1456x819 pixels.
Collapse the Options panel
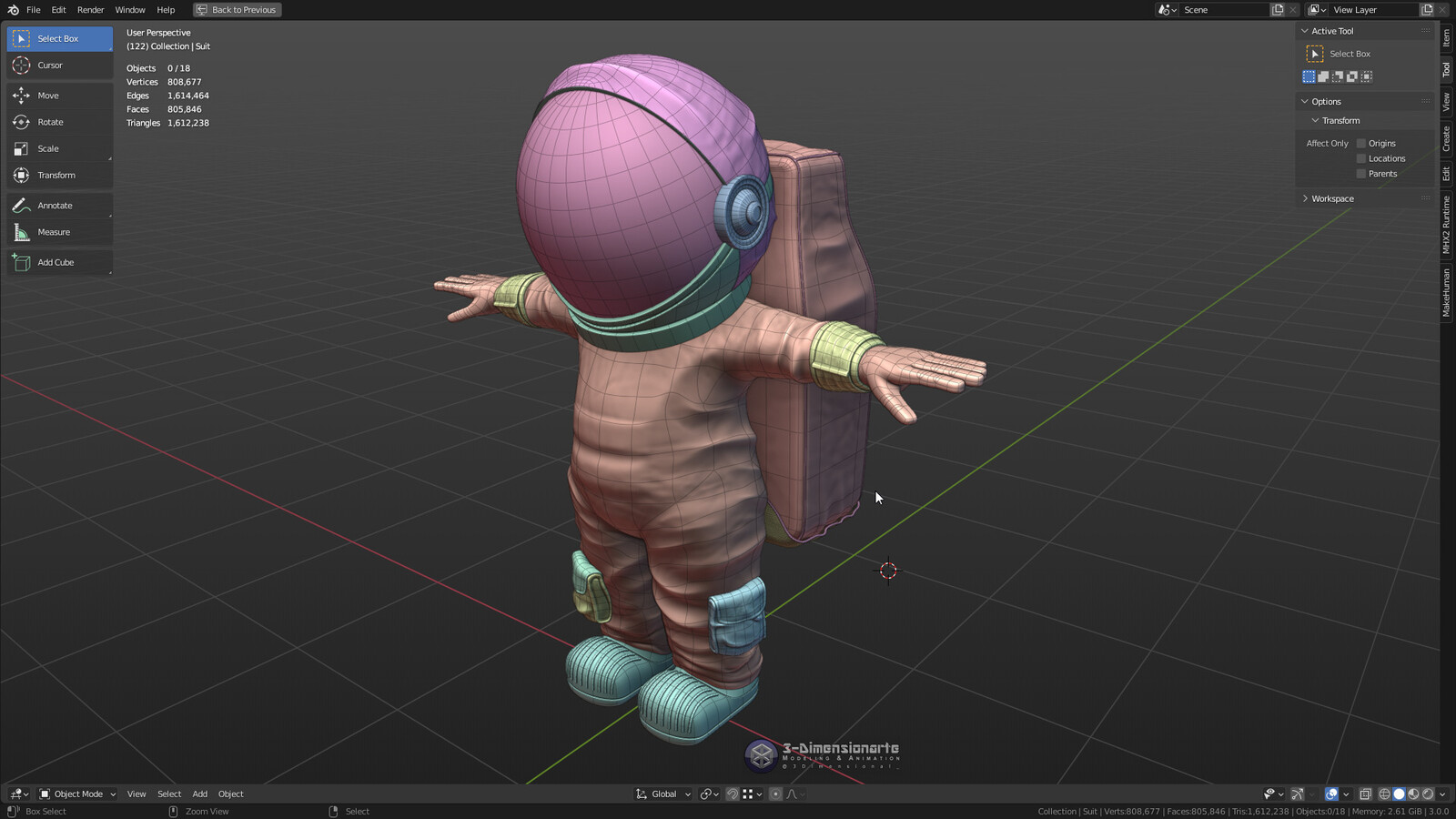(1305, 102)
